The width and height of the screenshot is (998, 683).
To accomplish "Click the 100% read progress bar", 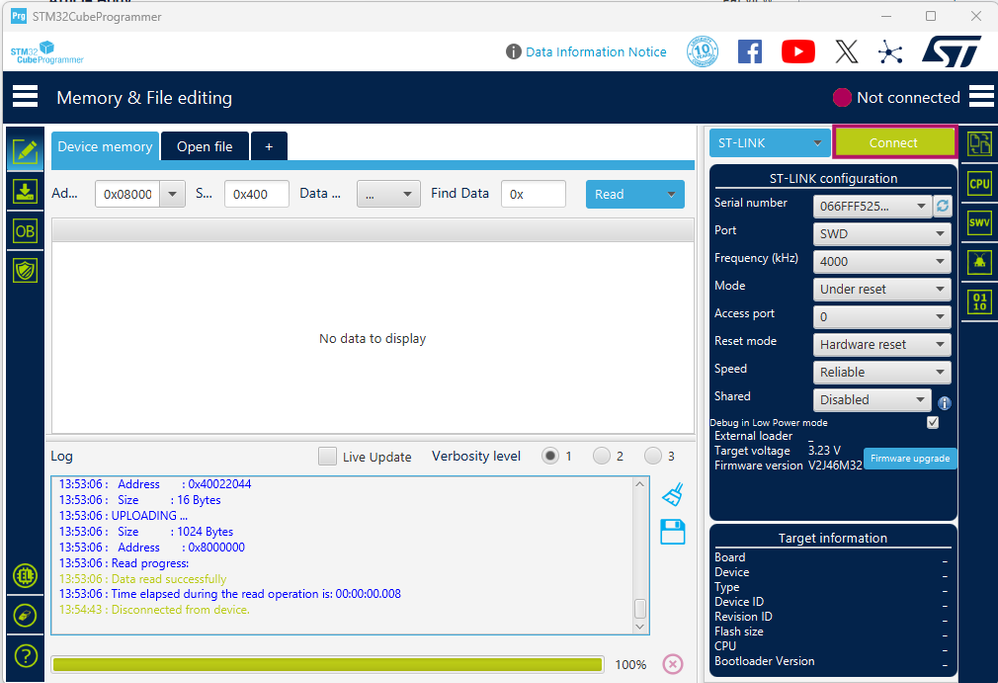I will (327, 665).
